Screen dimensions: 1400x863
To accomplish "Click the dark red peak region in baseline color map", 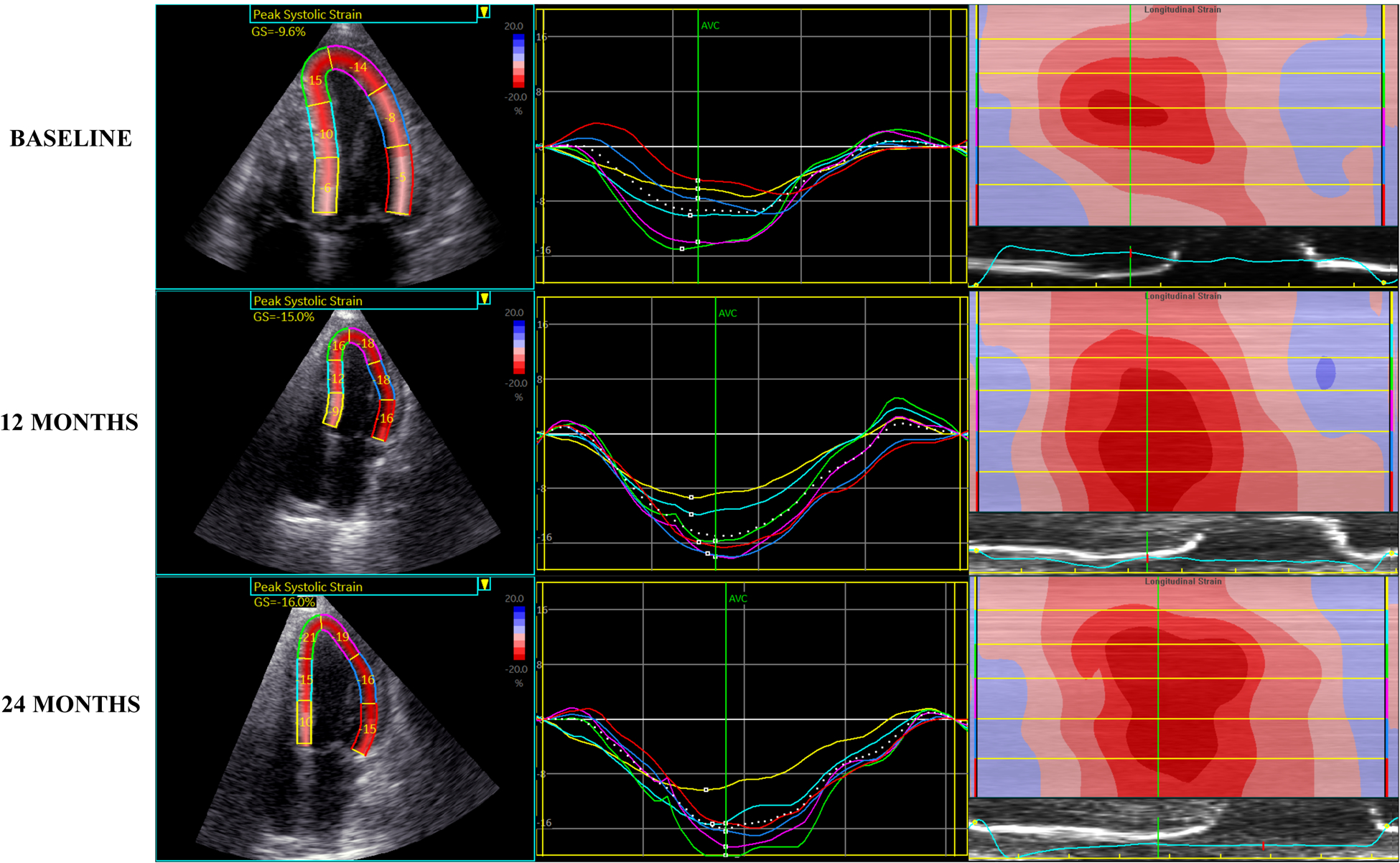I will tap(1128, 108).
